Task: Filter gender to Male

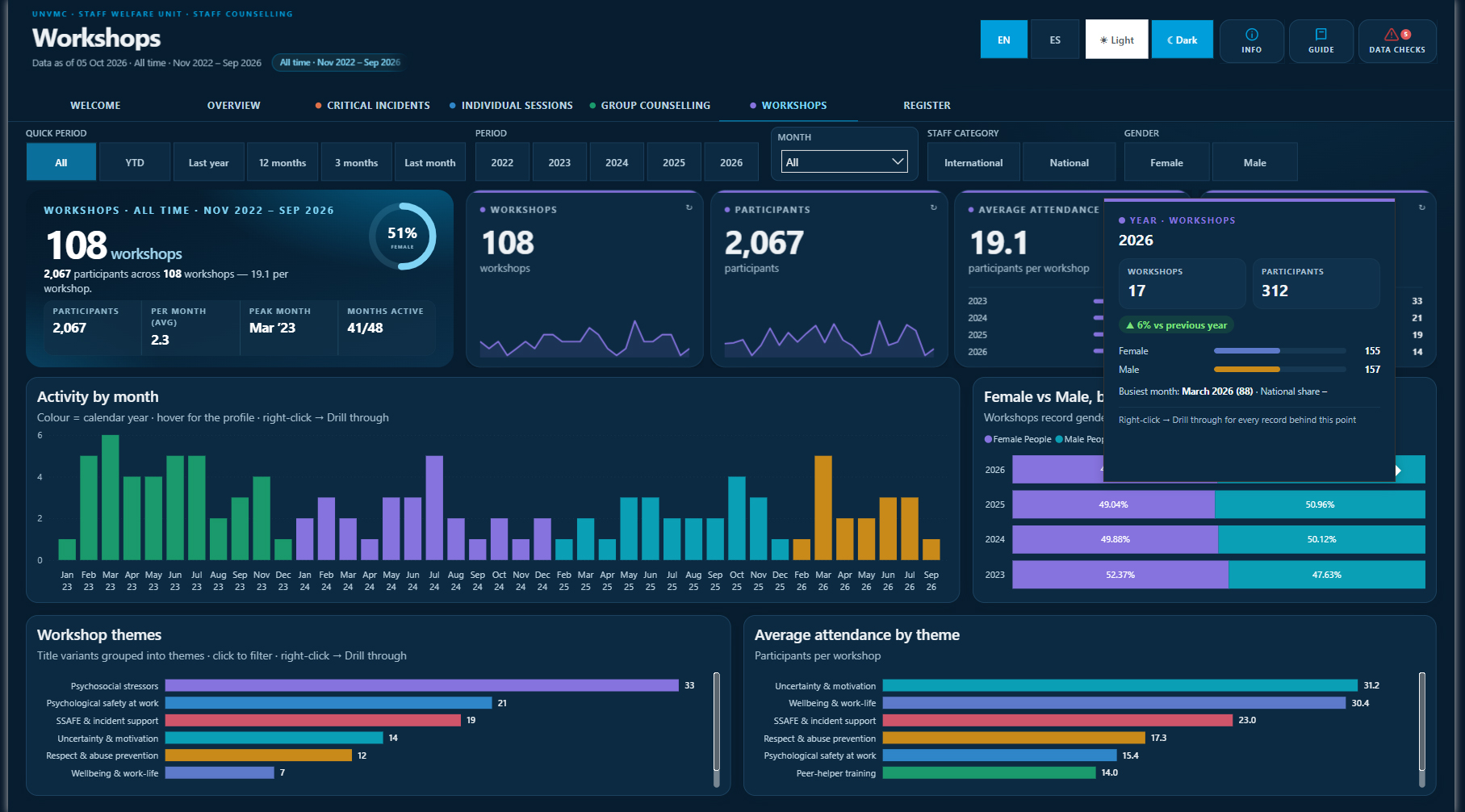Action: coord(1254,162)
